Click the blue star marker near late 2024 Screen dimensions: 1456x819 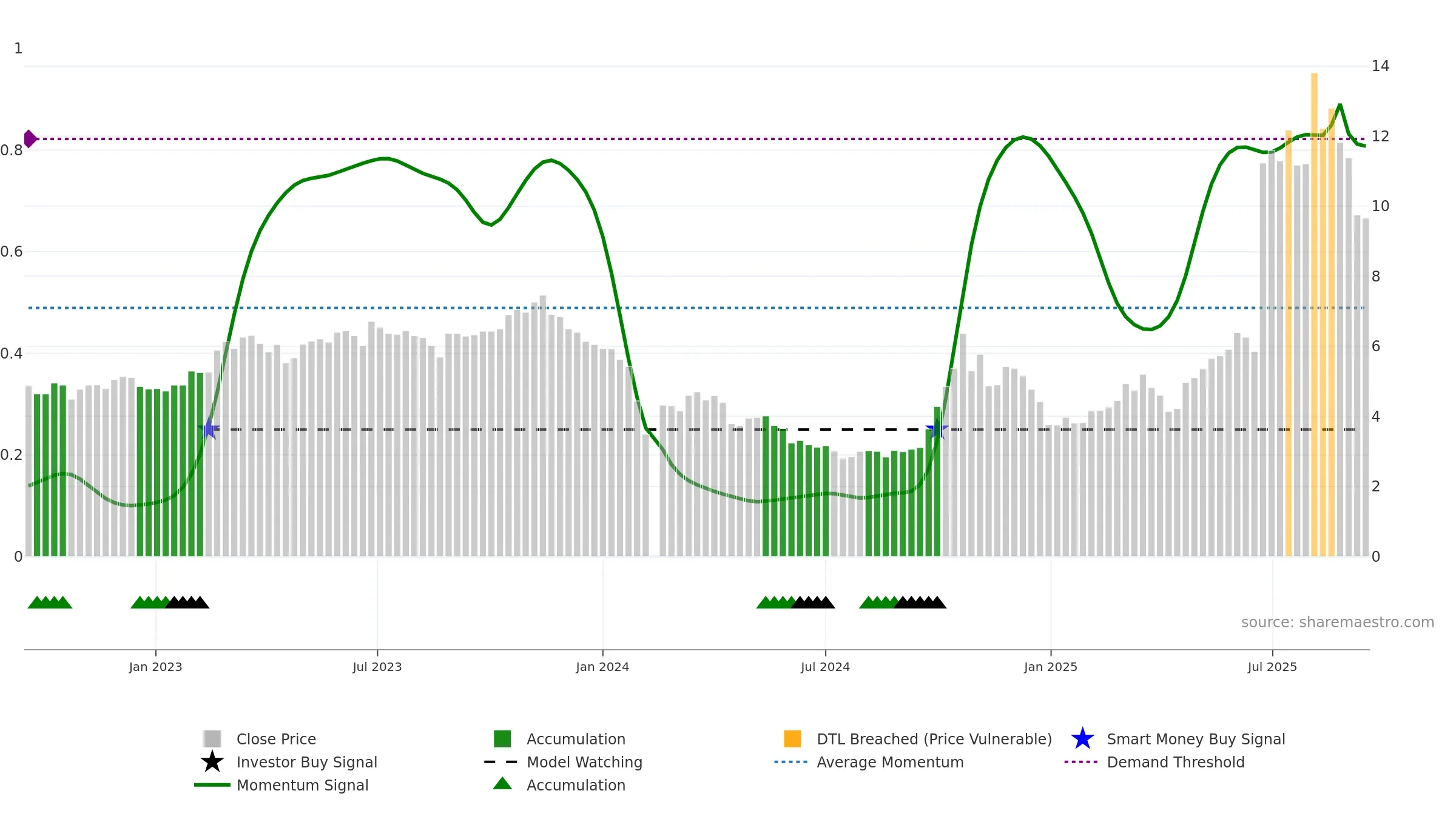[x=937, y=429]
